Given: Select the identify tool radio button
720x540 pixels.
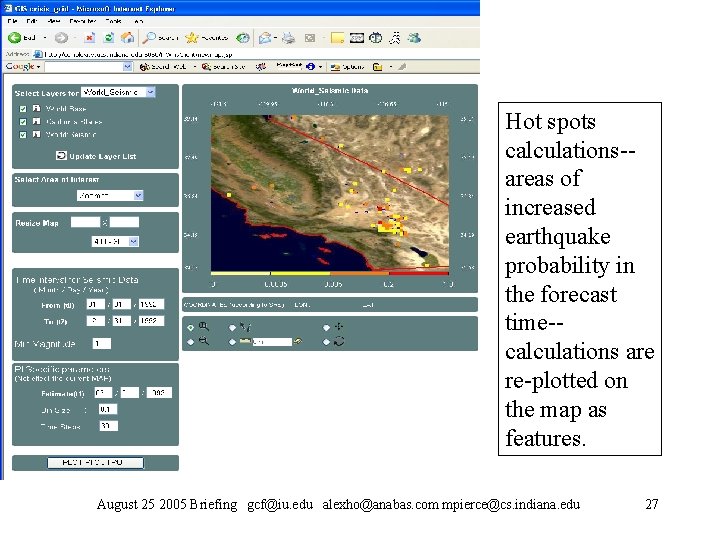Looking at the screenshot, I should click(232, 327).
